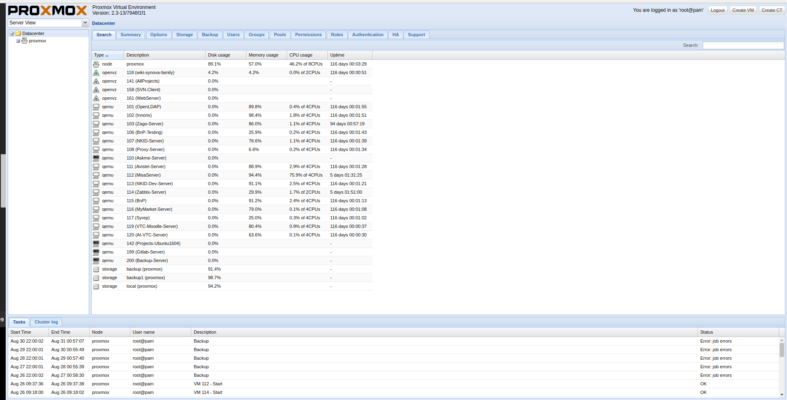Click the openvz icon for 161 (WebServer)
This screenshot has height=400, width=787.
[96, 98]
